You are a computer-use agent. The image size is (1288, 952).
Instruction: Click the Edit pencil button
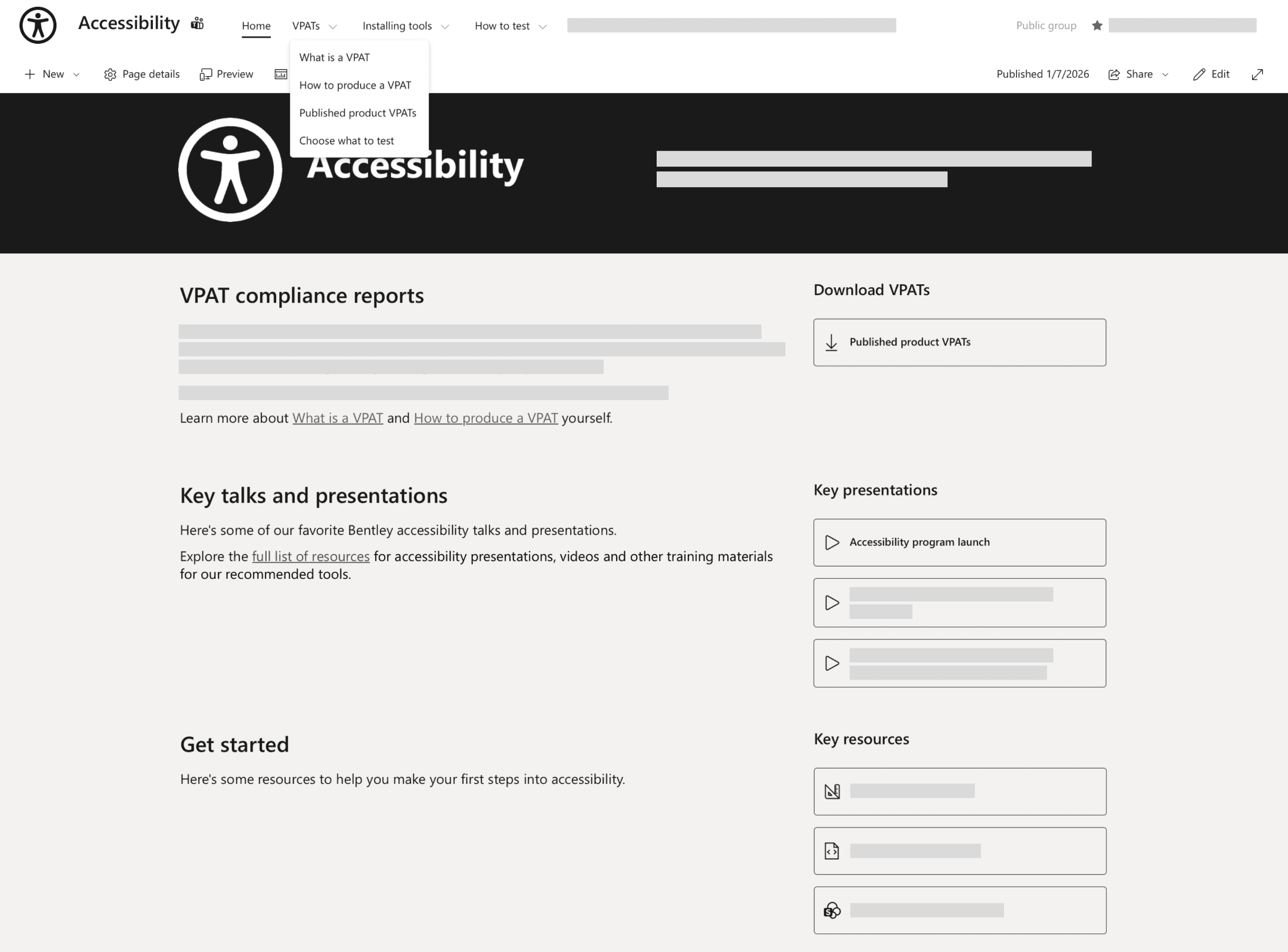pos(1211,74)
